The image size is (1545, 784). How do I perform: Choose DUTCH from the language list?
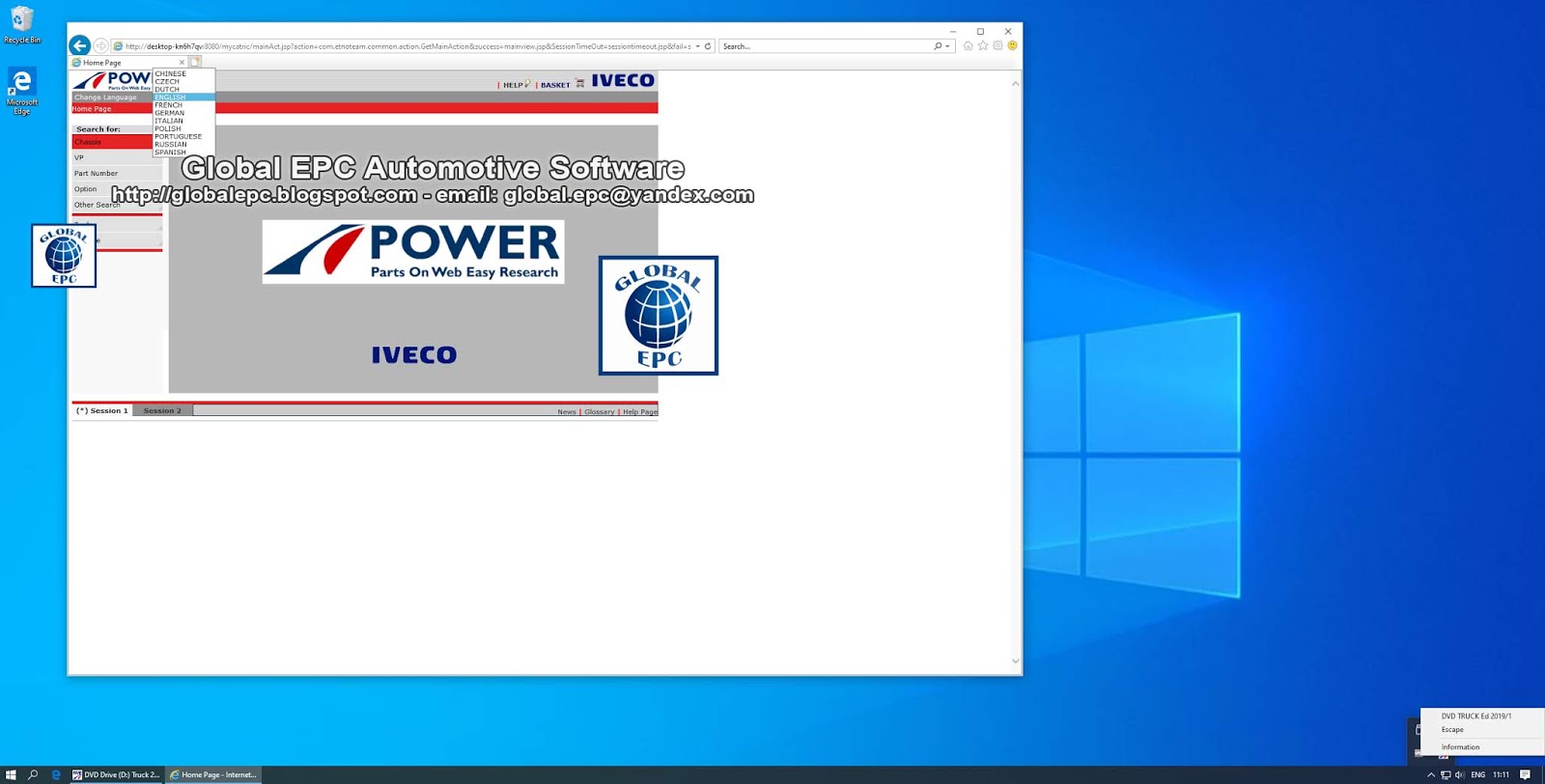point(183,90)
